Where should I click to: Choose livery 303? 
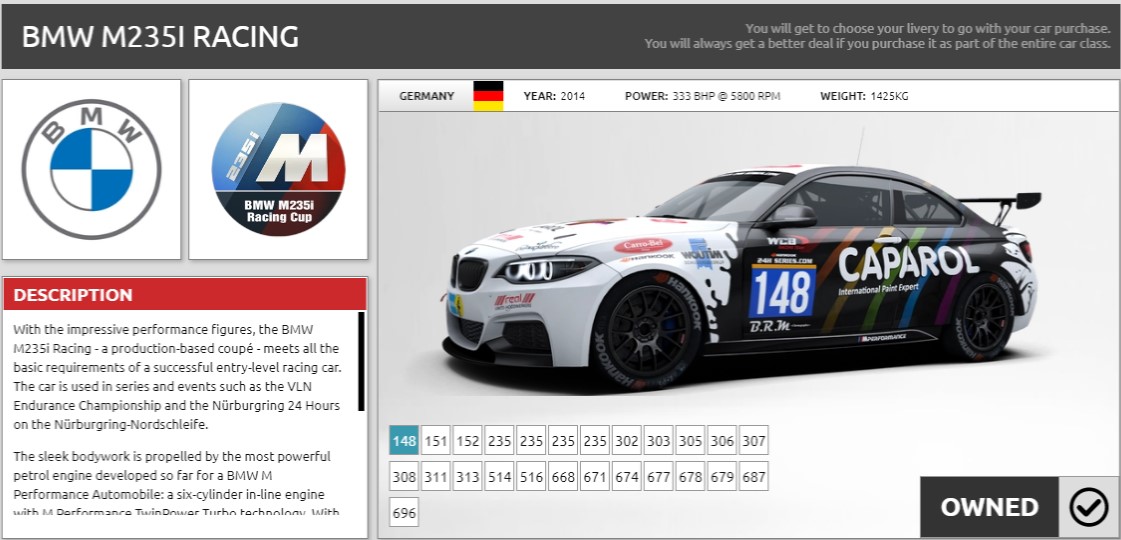coord(658,441)
